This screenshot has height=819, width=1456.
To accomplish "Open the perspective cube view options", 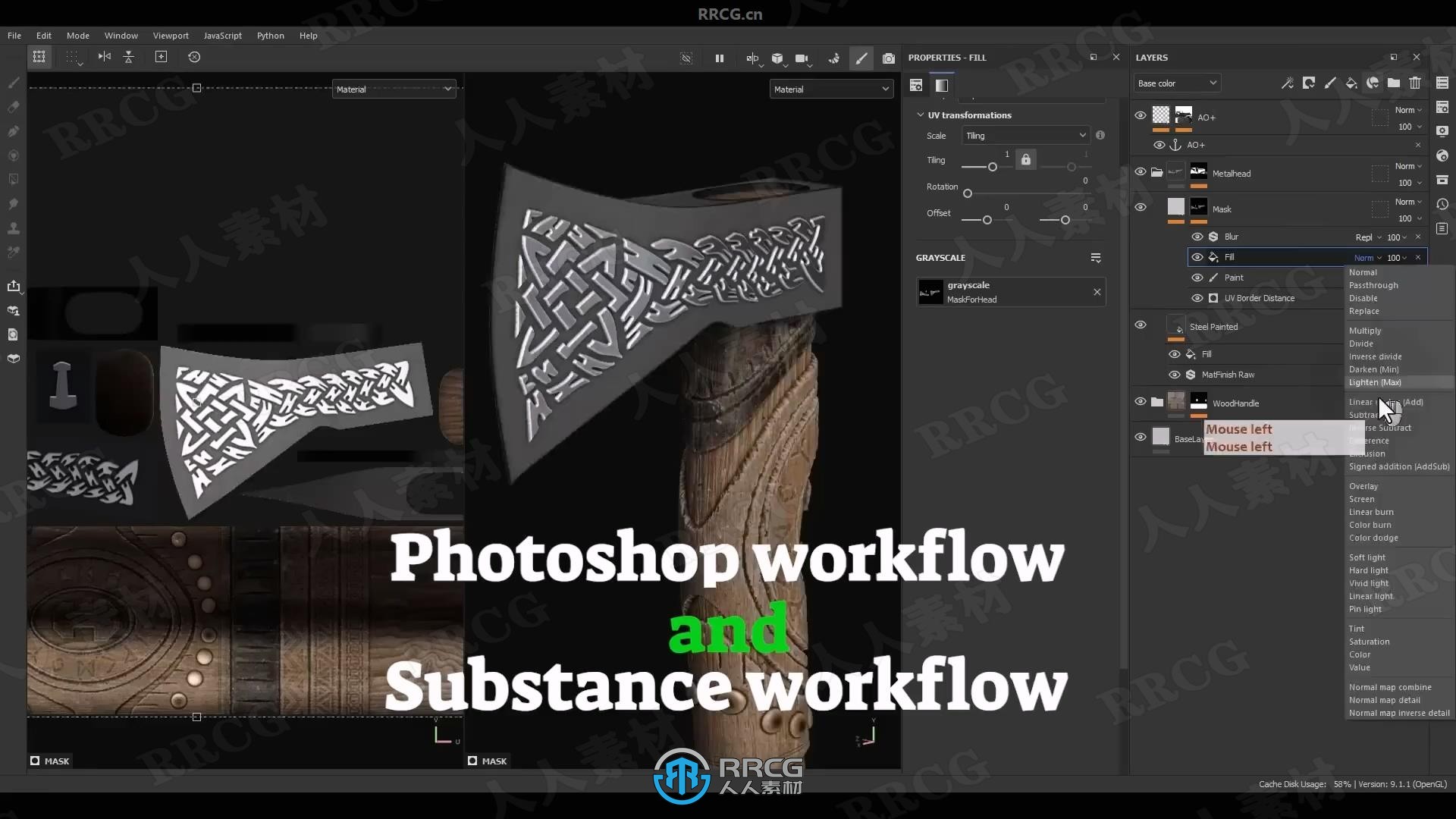I will tap(777, 58).
